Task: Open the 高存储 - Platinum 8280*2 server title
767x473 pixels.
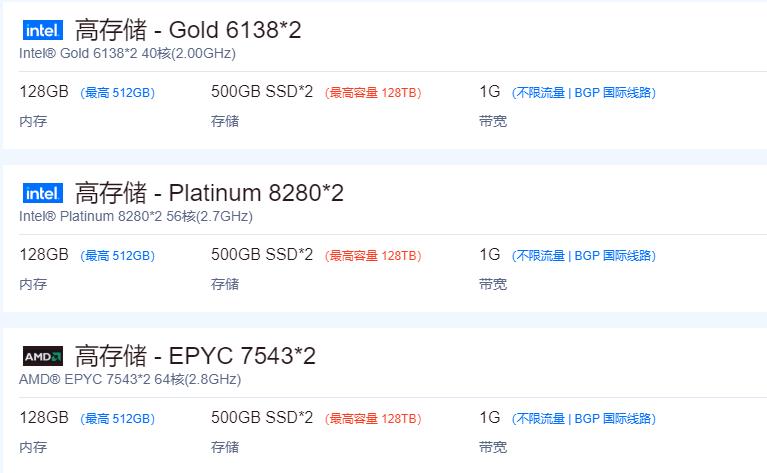Action: point(209,193)
